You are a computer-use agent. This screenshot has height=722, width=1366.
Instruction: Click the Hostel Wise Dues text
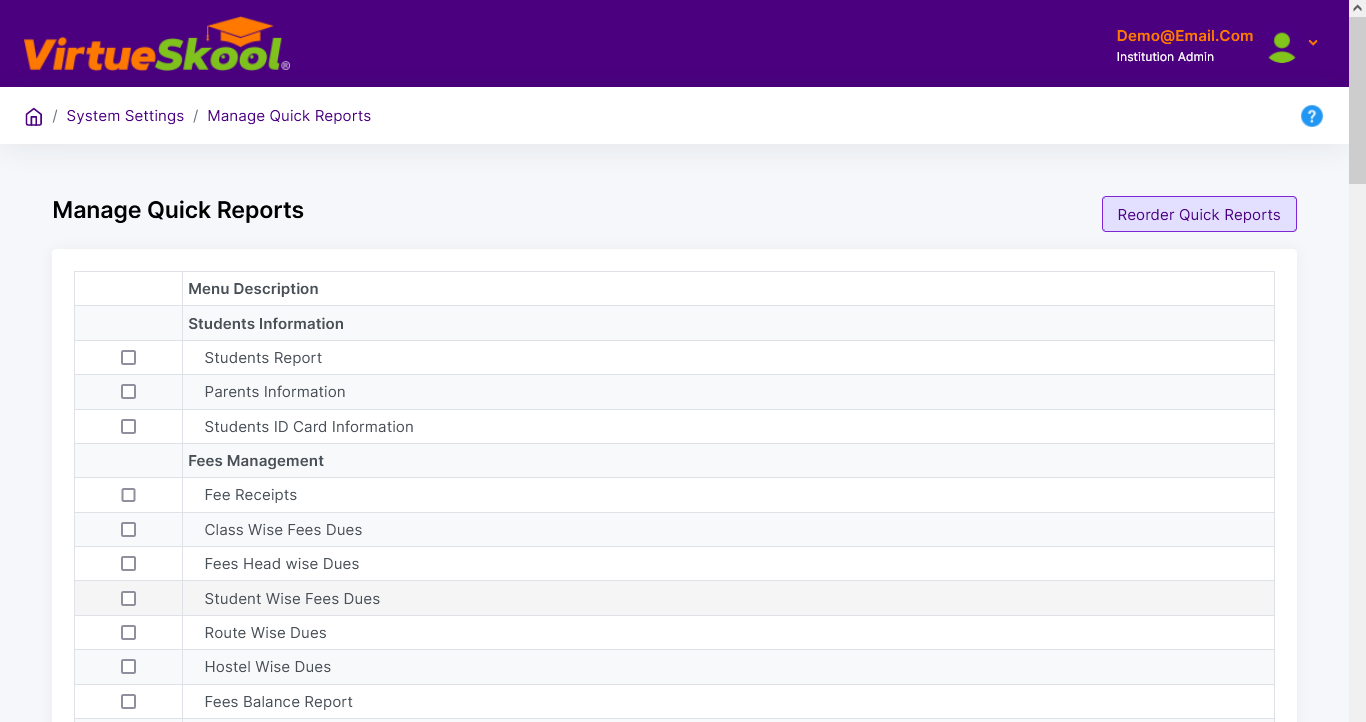[268, 667]
